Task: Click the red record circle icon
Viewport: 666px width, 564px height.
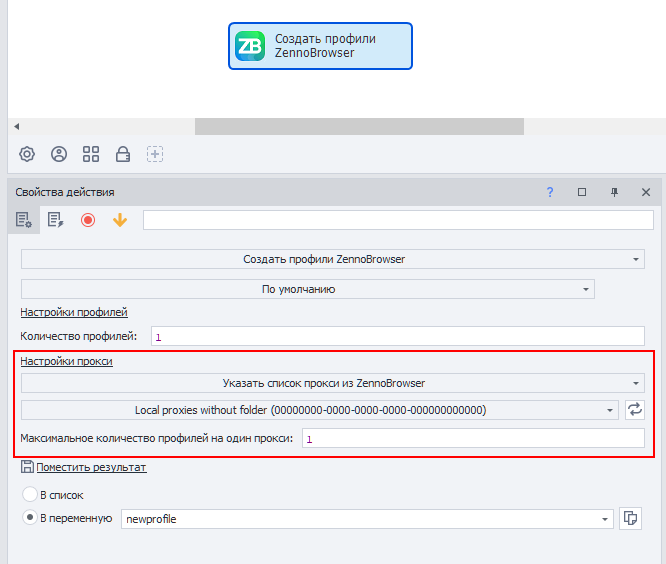Action: 88,220
